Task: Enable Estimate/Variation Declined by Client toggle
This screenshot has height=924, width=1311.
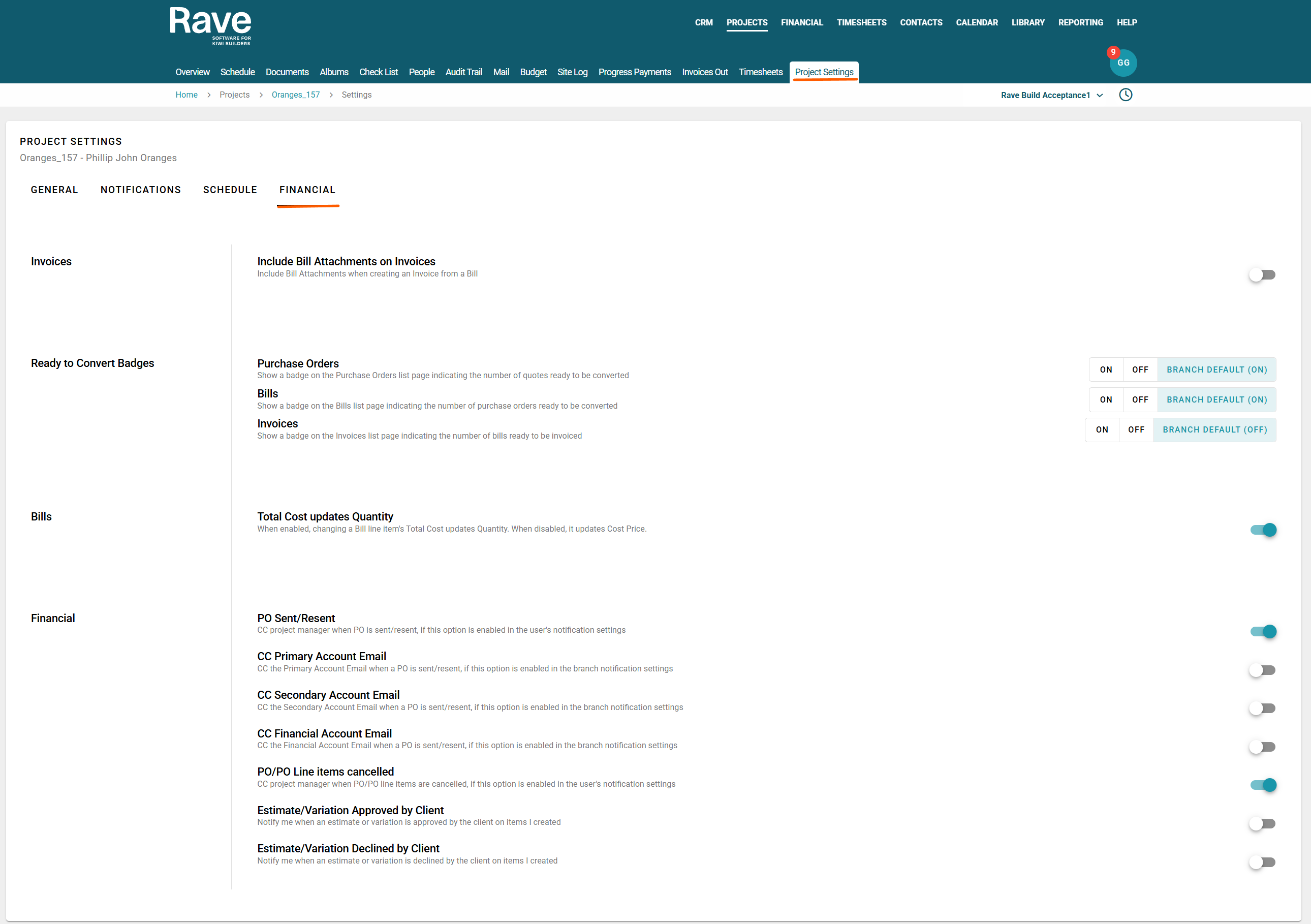Action: tap(1262, 863)
